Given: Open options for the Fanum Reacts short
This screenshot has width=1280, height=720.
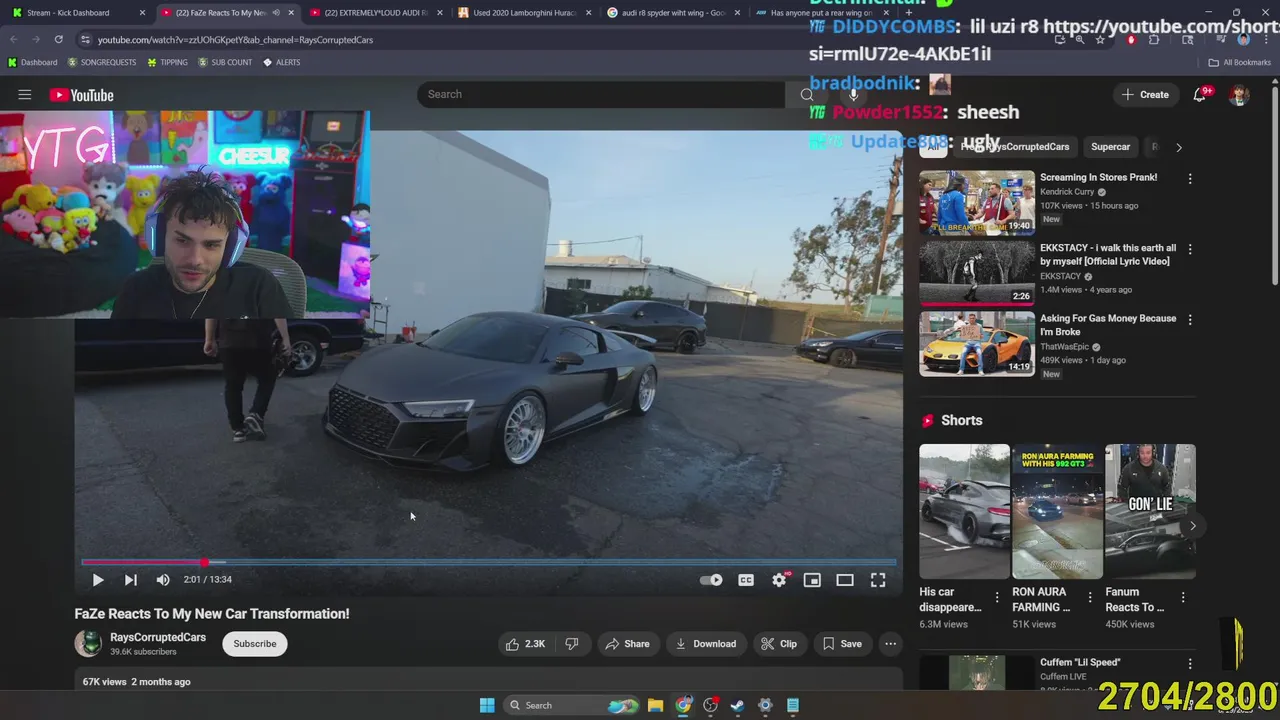Looking at the screenshot, I should coord(1183,597).
